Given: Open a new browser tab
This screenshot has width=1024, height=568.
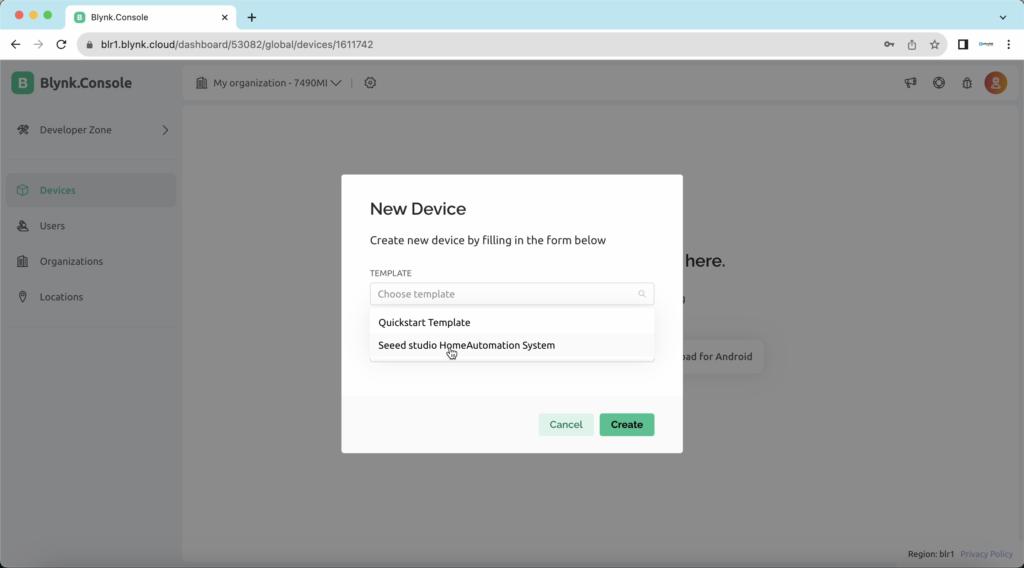Looking at the screenshot, I should pyautogui.click(x=251, y=18).
